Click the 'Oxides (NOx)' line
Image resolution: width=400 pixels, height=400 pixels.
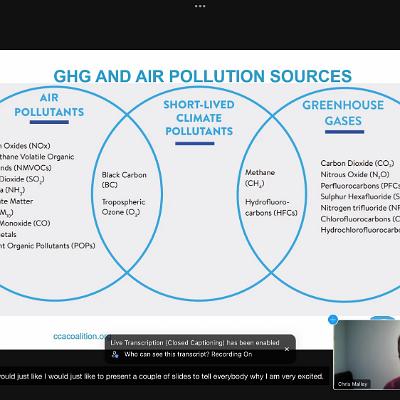[25, 146]
